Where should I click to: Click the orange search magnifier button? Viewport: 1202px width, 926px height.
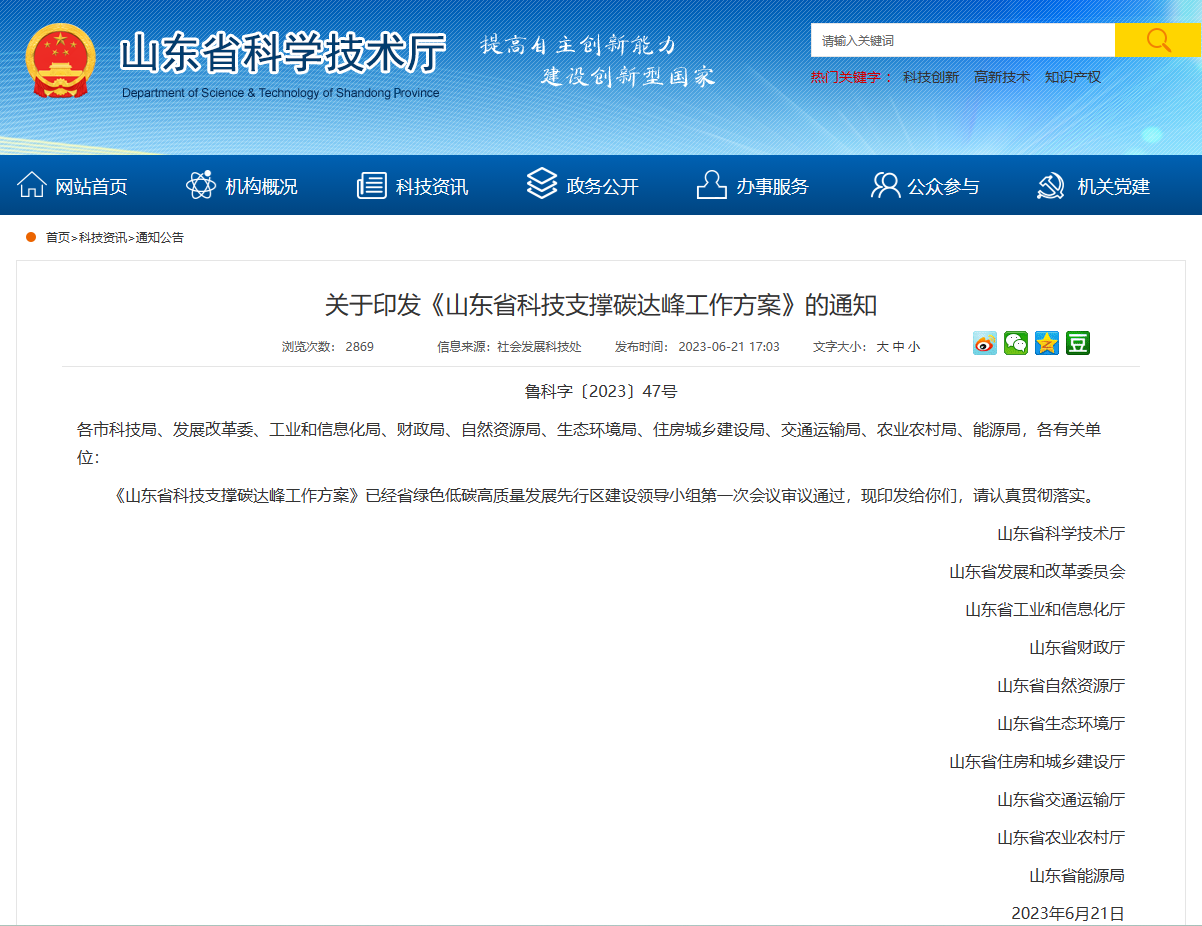click(x=1157, y=40)
